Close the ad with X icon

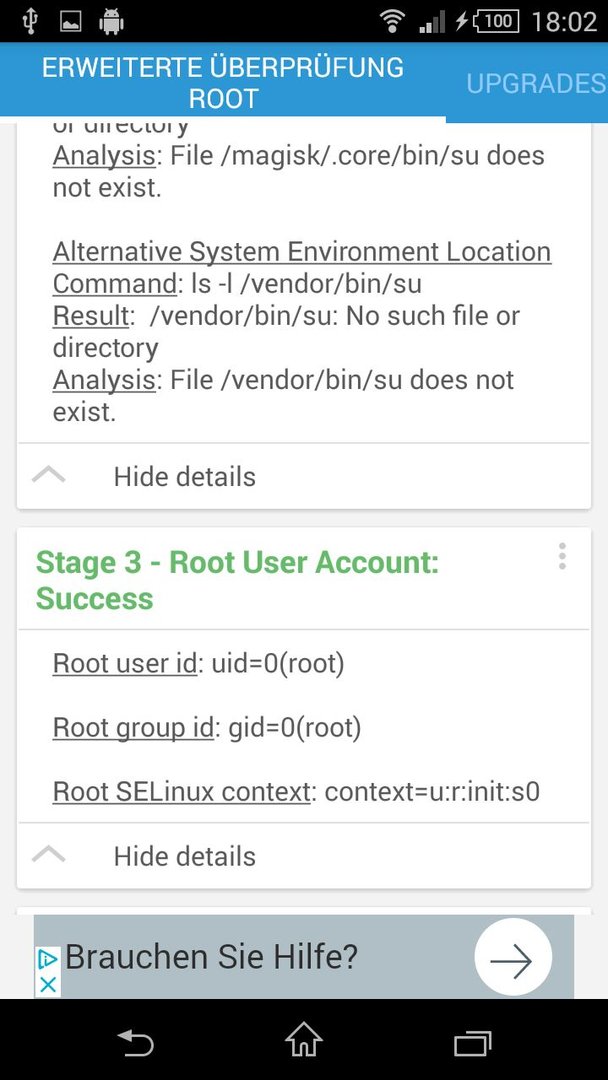(48, 984)
